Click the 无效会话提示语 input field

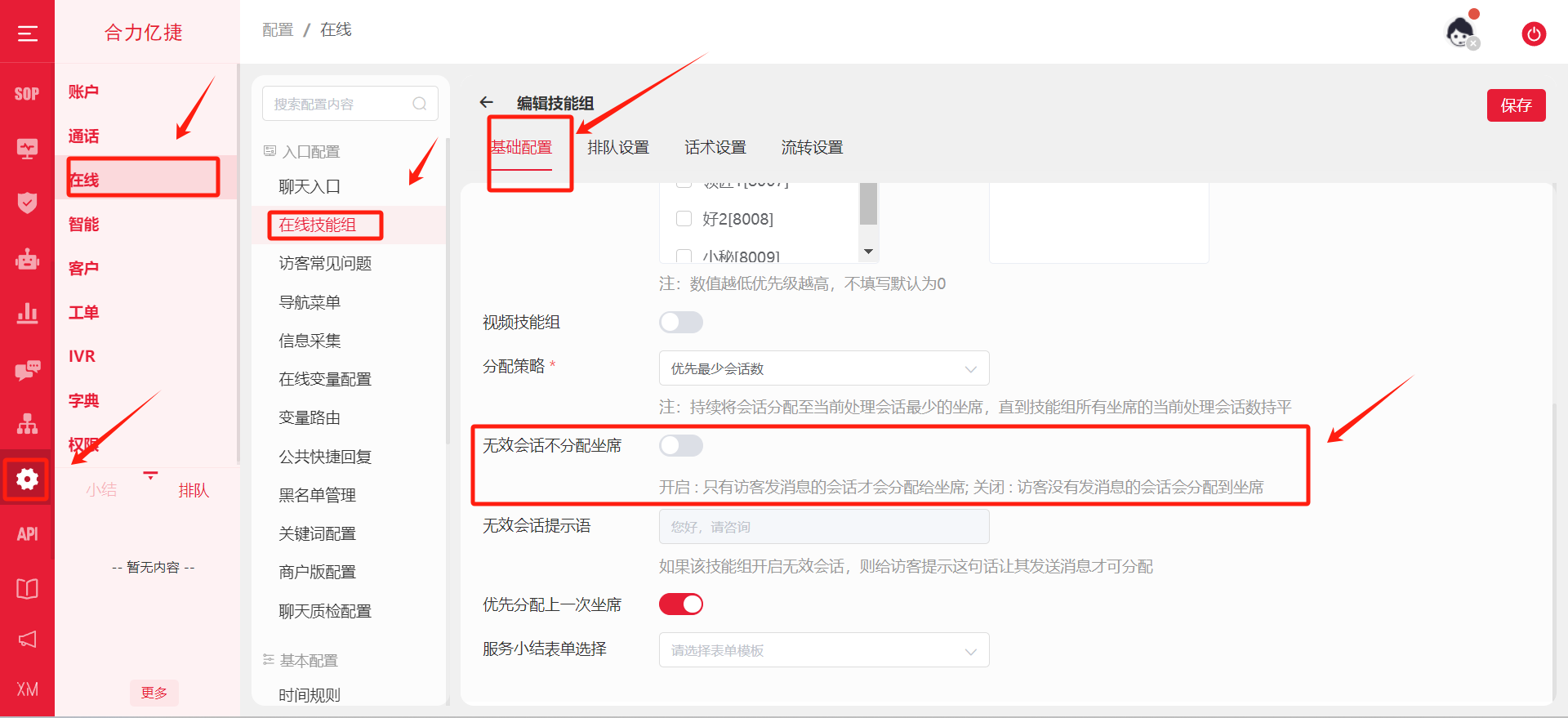click(x=824, y=527)
